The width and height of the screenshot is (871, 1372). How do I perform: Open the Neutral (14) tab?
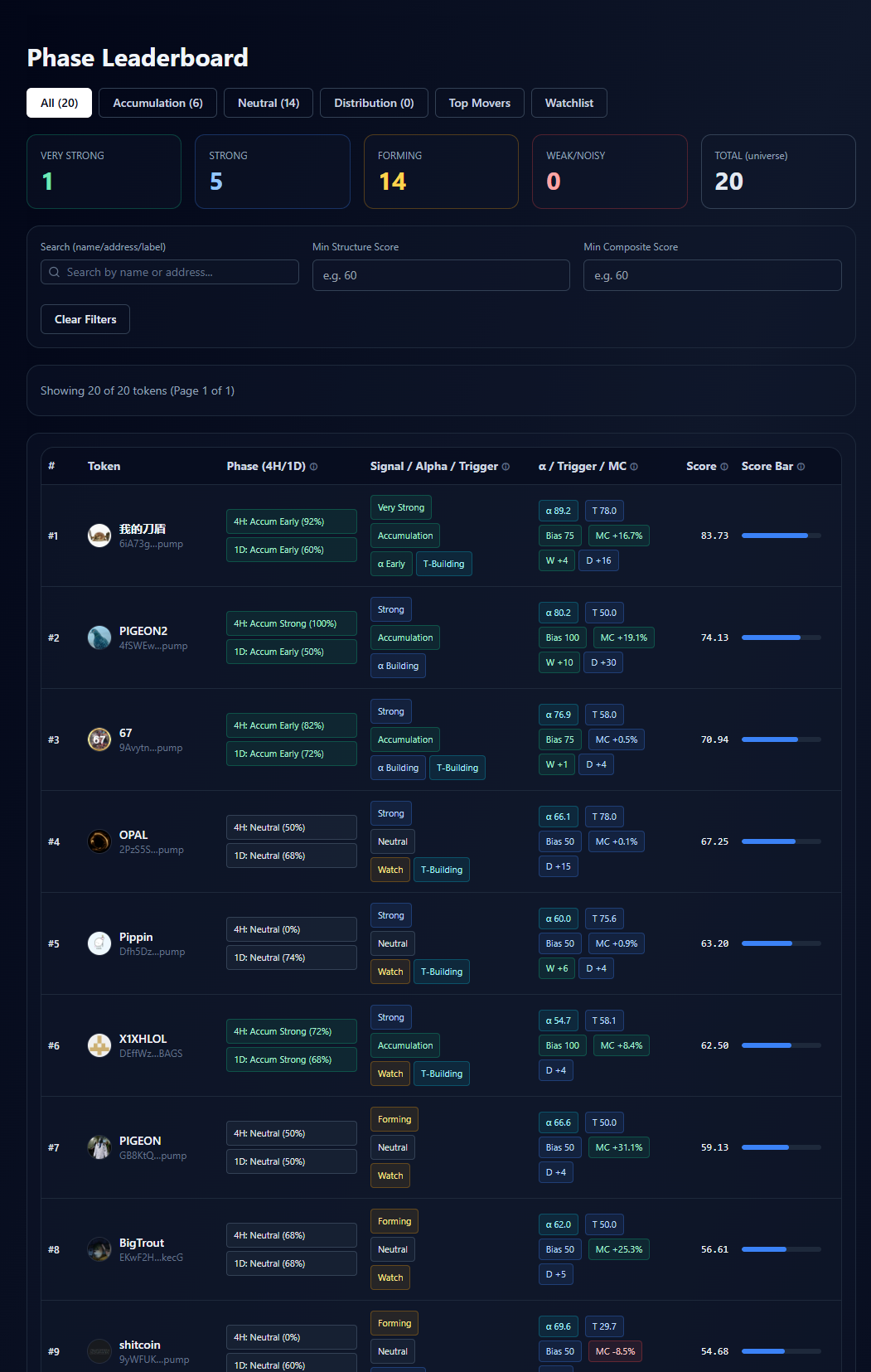(x=269, y=103)
